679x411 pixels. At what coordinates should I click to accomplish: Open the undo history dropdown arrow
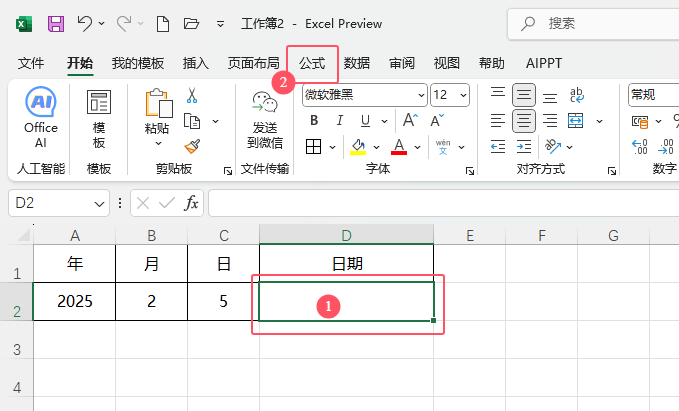click(x=102, y=23)
